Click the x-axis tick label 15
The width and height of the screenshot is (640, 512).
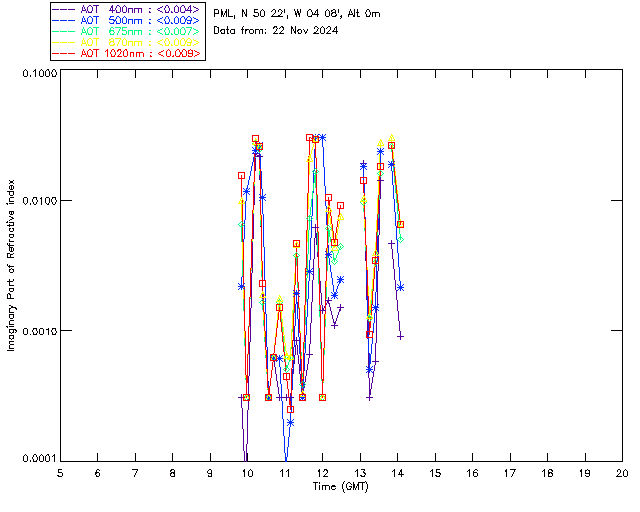(x=435, y=473)
